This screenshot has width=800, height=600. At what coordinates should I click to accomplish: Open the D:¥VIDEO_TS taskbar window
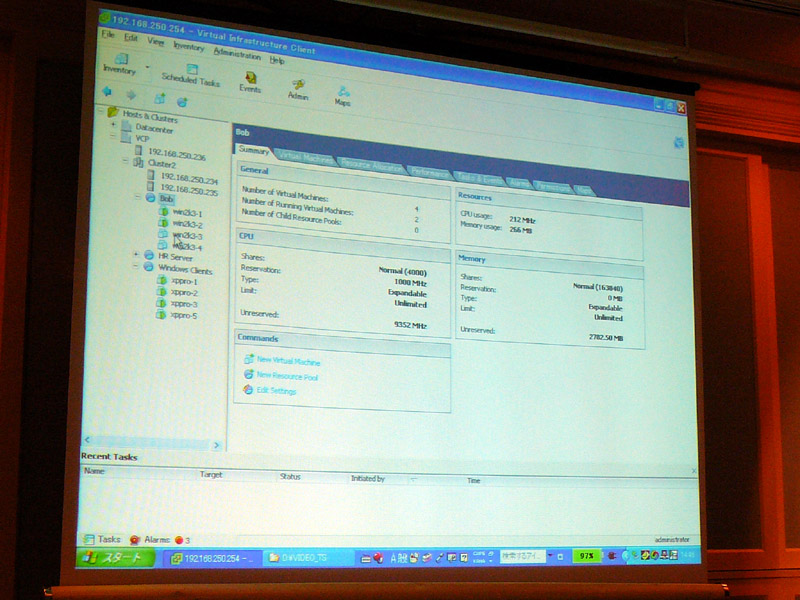tap(307, 558)
